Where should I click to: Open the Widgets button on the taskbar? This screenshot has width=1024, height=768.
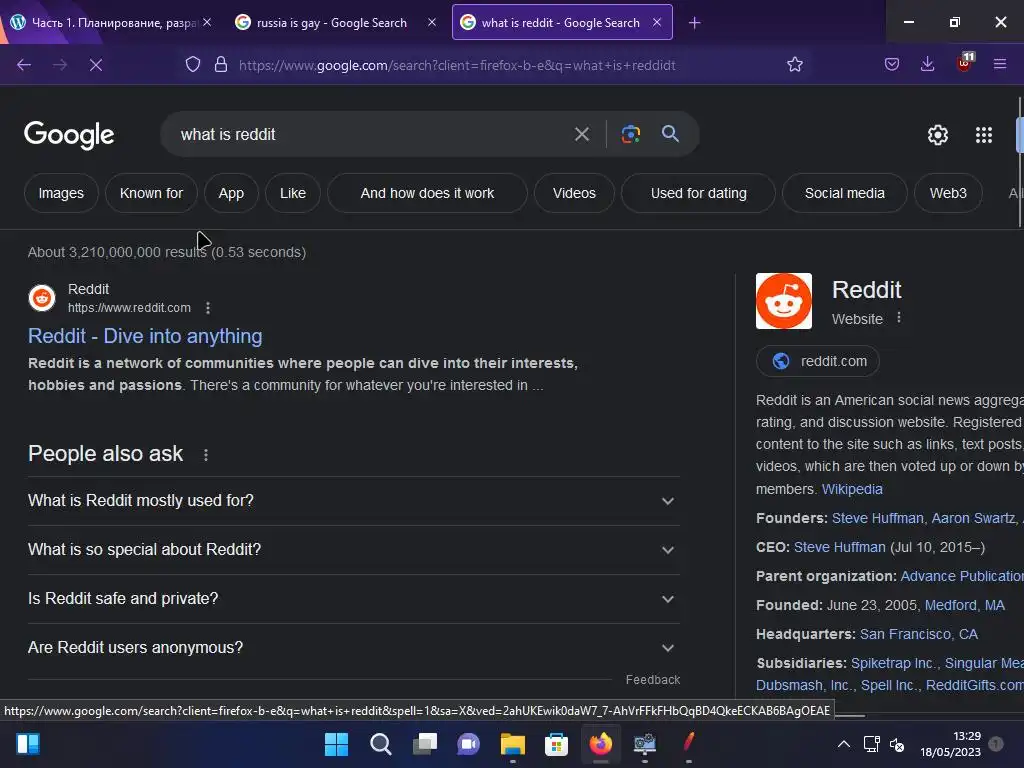(28, 744)
